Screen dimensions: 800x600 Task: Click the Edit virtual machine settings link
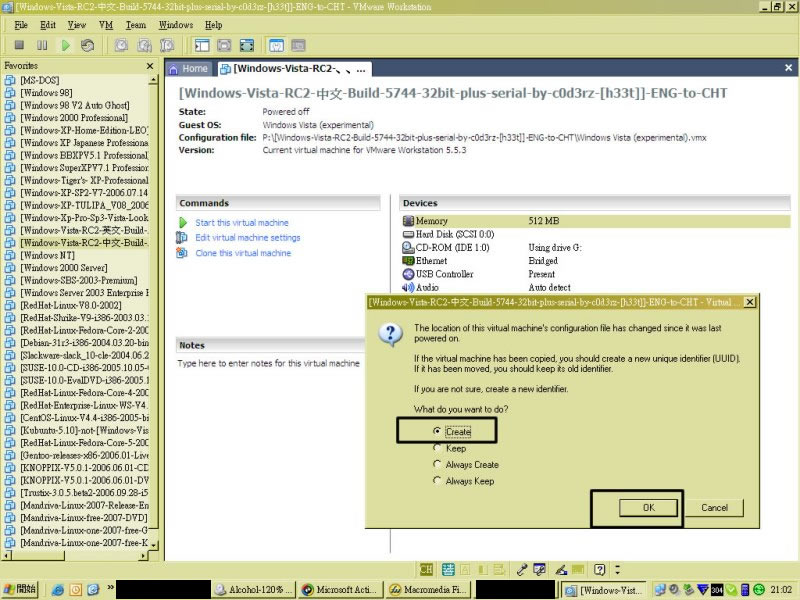248,237
